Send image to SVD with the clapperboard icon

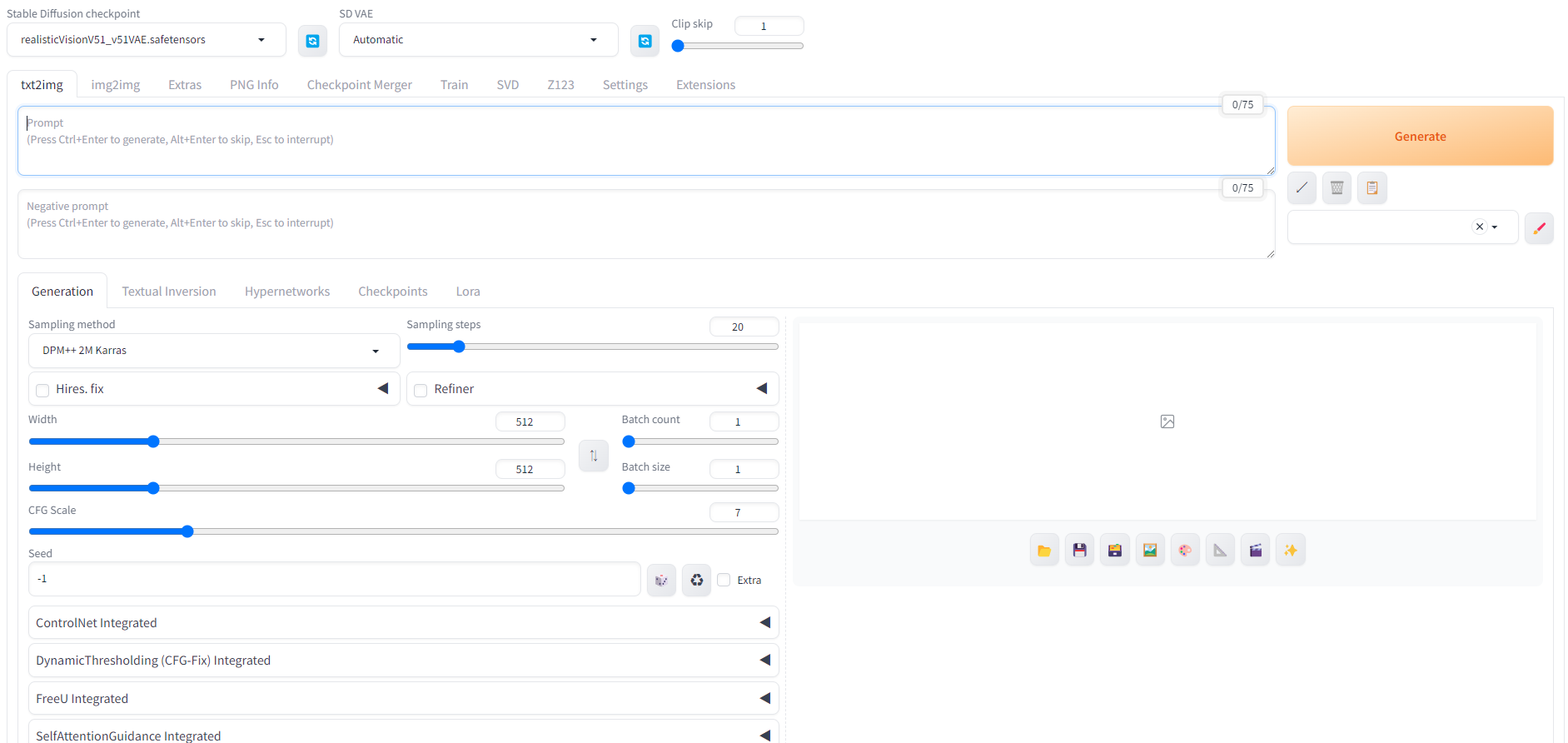1255,550
